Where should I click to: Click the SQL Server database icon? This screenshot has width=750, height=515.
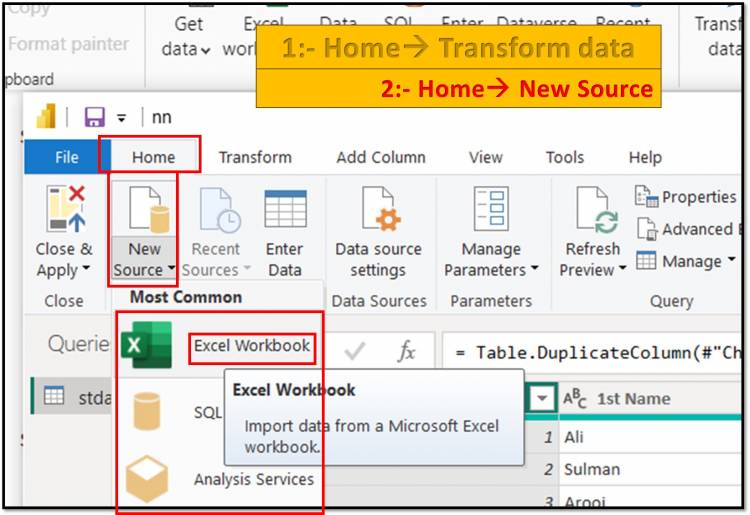(146, 411)
